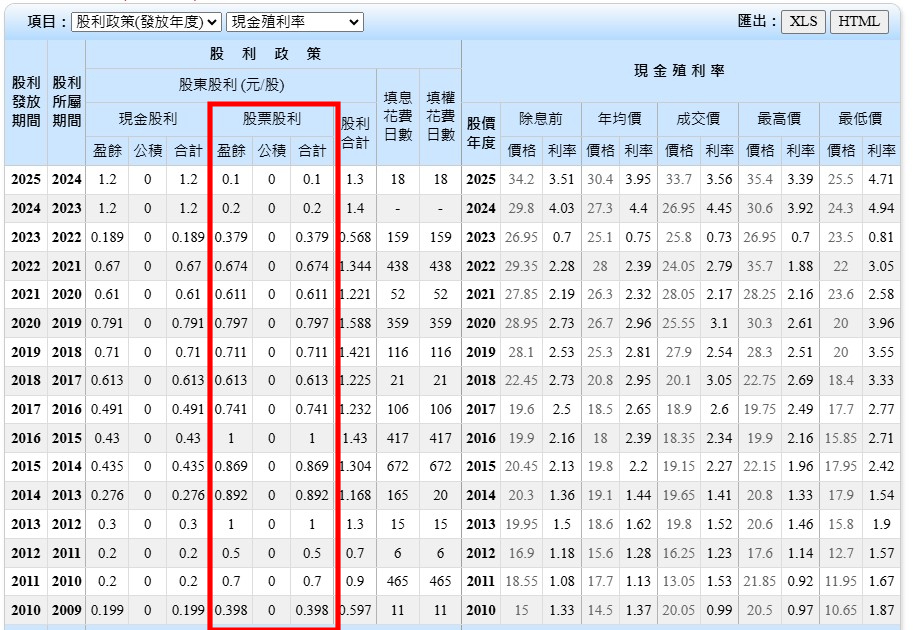
Task: Click the 股東股利 (元/股) header
Action: (232, 84)
